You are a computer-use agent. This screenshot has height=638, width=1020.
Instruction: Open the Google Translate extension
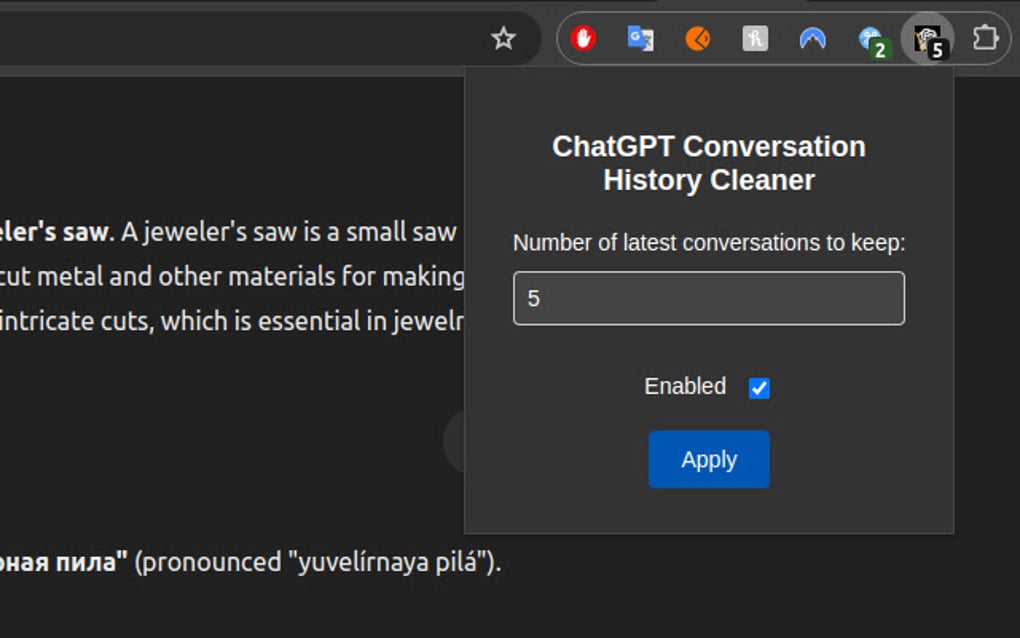pyautogui.click(x=640, y=39)
